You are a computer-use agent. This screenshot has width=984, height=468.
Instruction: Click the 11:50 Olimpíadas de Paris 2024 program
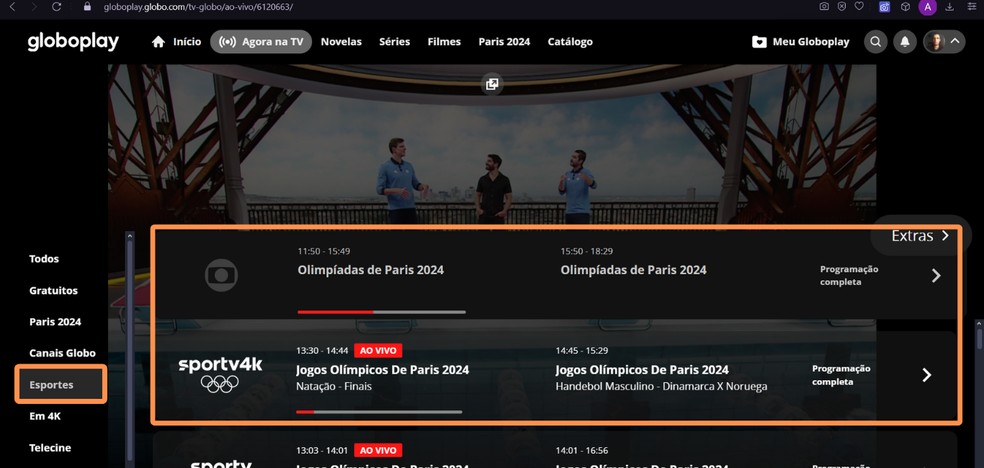(370, 270)
